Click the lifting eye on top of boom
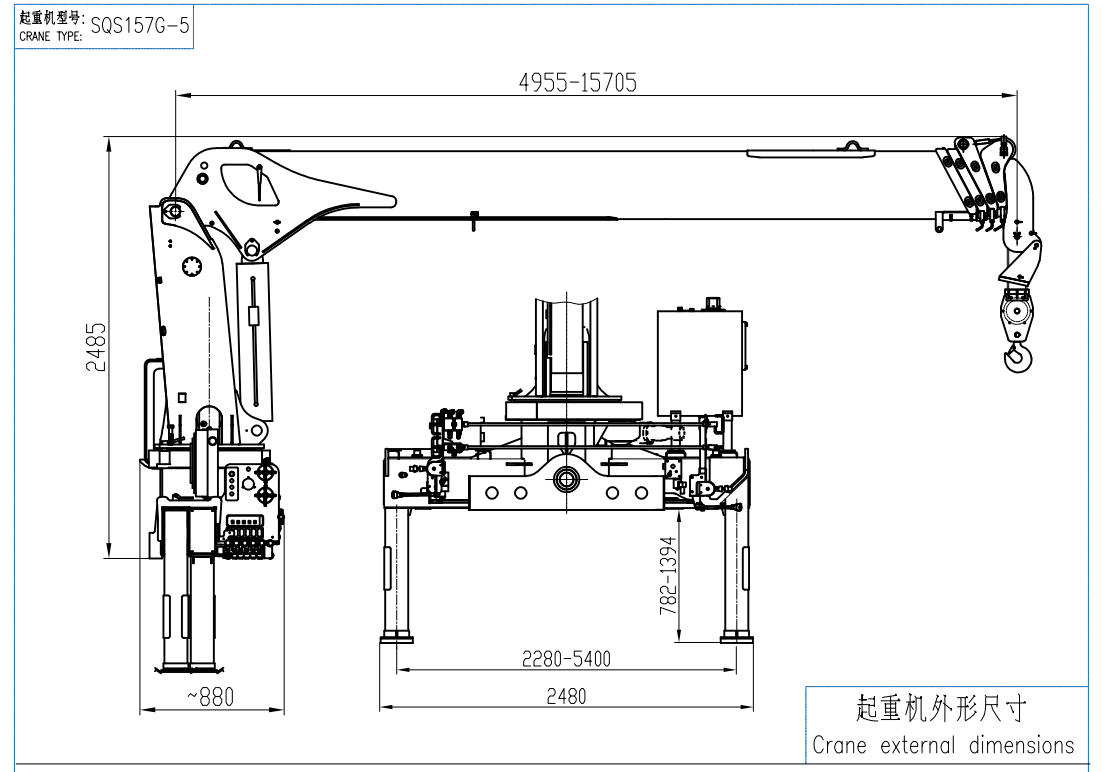The height and width of the screenshot is (772, 1103). click(x=853, y=147)
